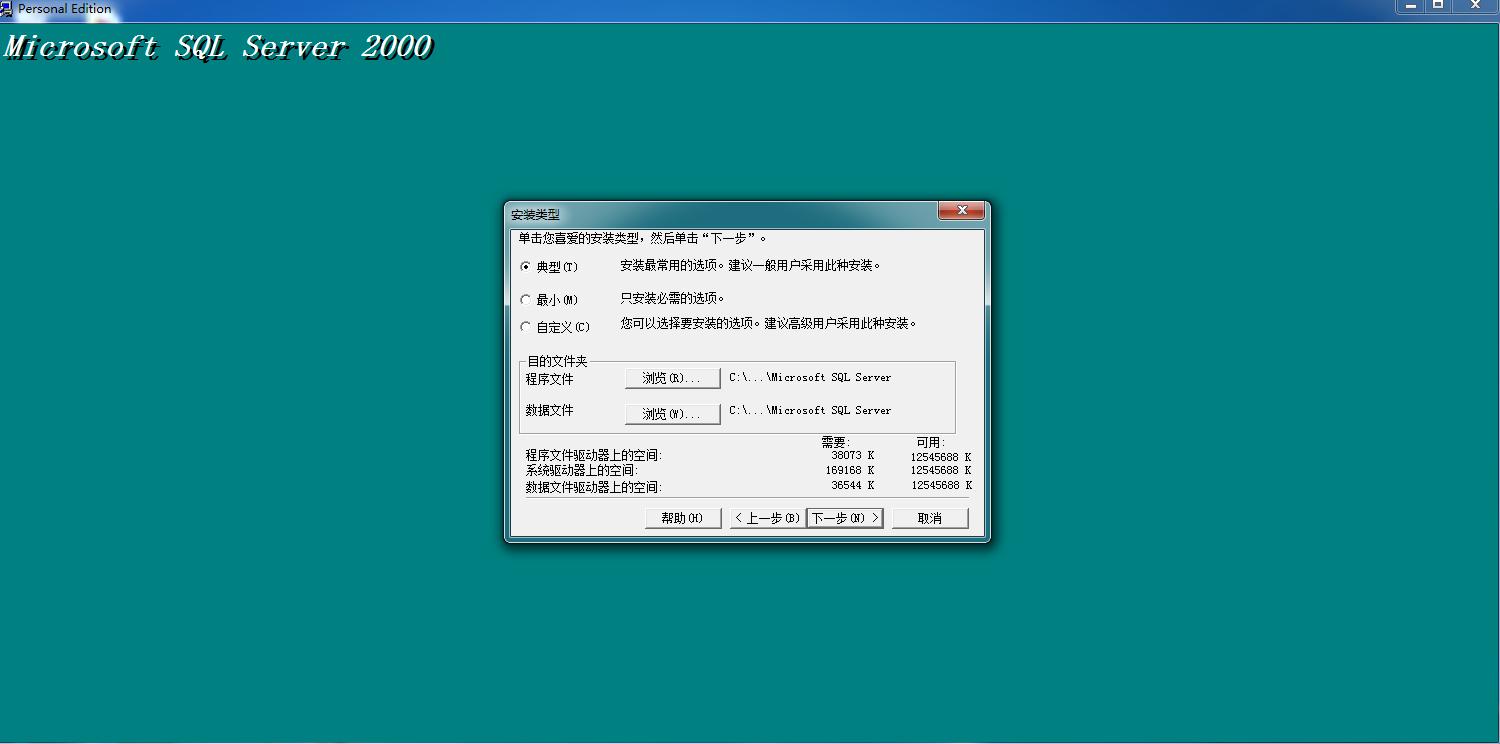Image resolution: width=1500 pixels, height=744 pixels.
Task: Click the data files destination path
Action: tap(810, 410)
